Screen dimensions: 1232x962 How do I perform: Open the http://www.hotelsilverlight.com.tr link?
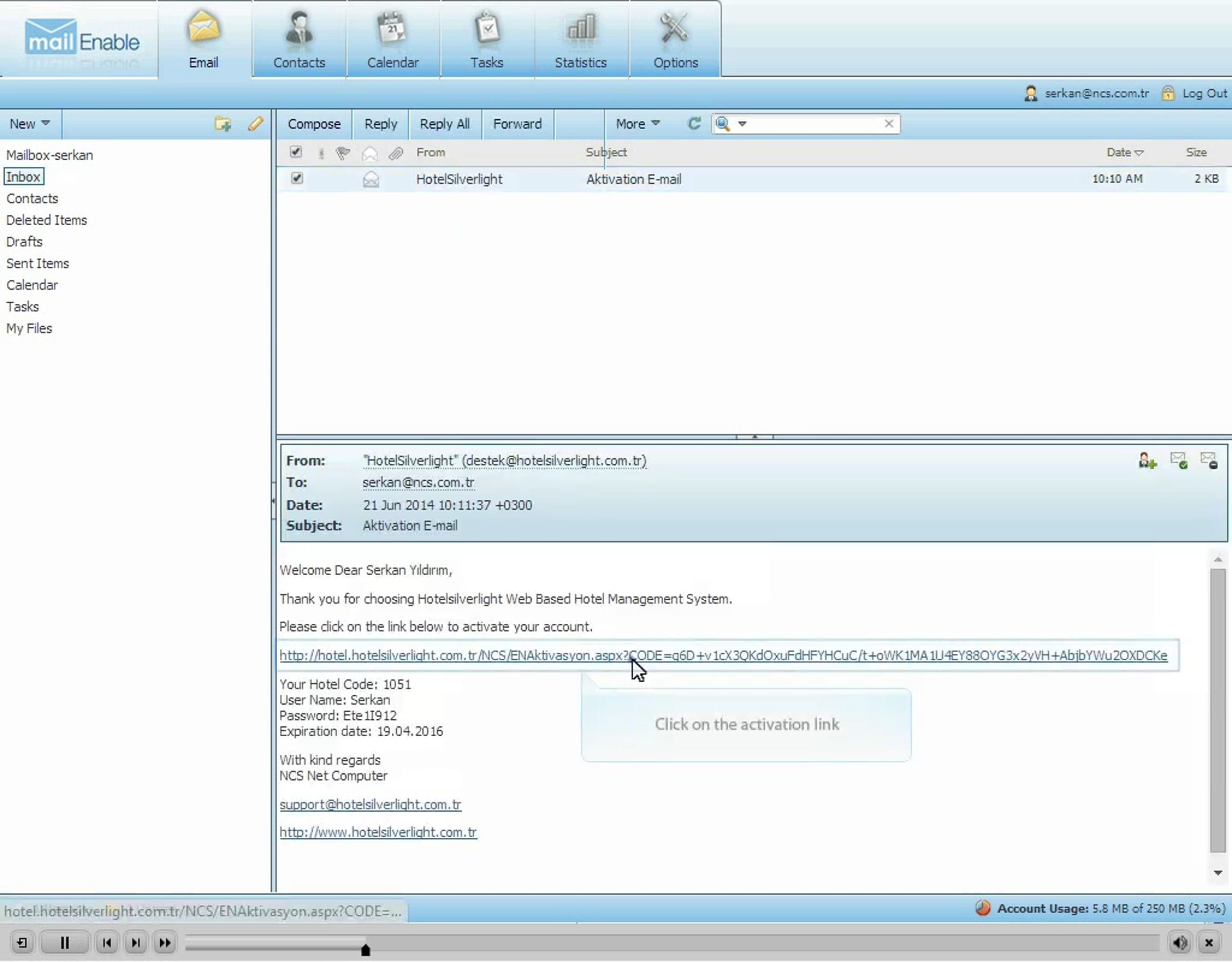(x=378, y=832)
